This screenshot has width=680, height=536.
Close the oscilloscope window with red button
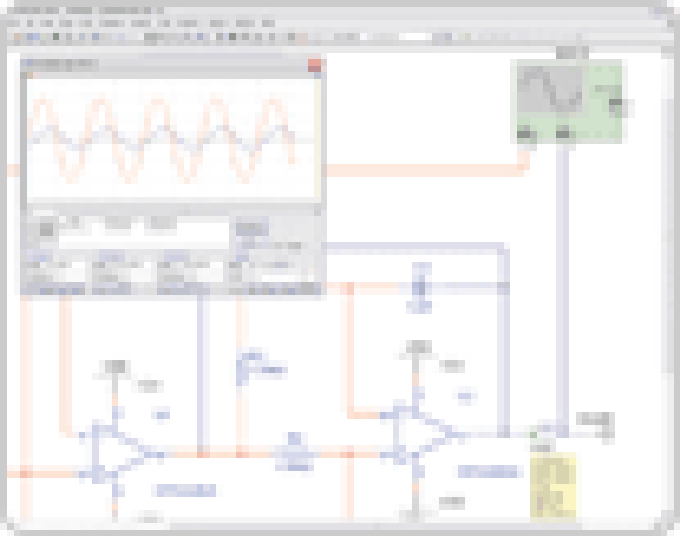[314, 65]
